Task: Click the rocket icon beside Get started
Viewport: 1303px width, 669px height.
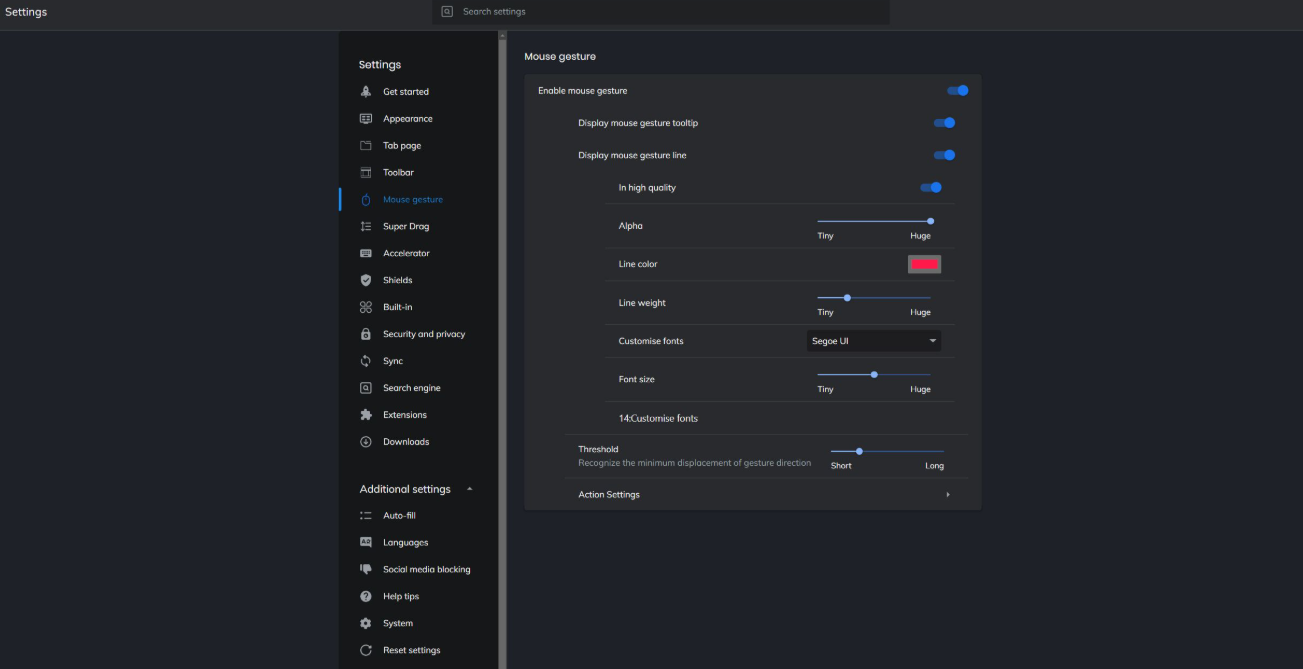Action: (366, 92)
